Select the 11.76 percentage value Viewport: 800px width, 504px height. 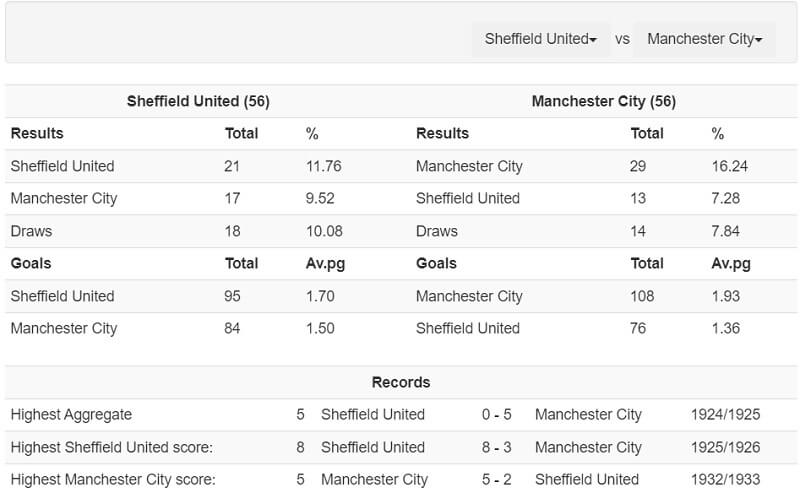[324, 166]
